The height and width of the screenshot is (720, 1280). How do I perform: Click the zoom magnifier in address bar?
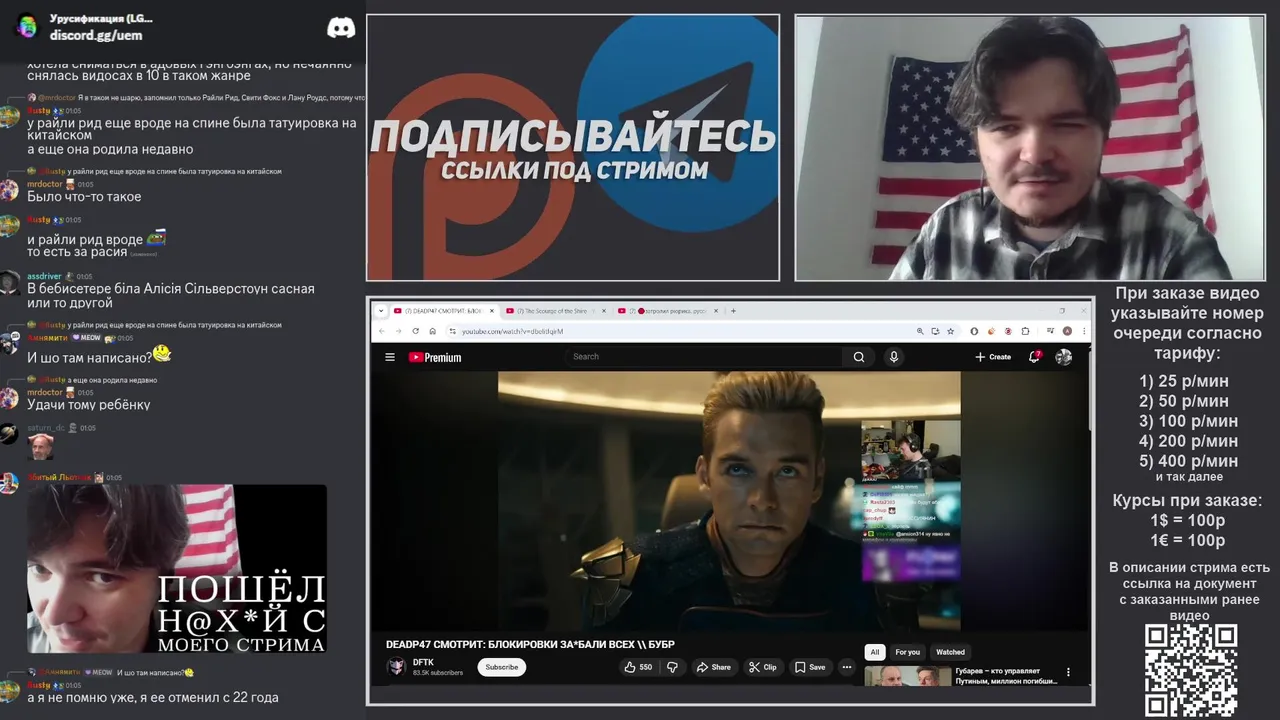pyautogui.click(x=920, y=331)
